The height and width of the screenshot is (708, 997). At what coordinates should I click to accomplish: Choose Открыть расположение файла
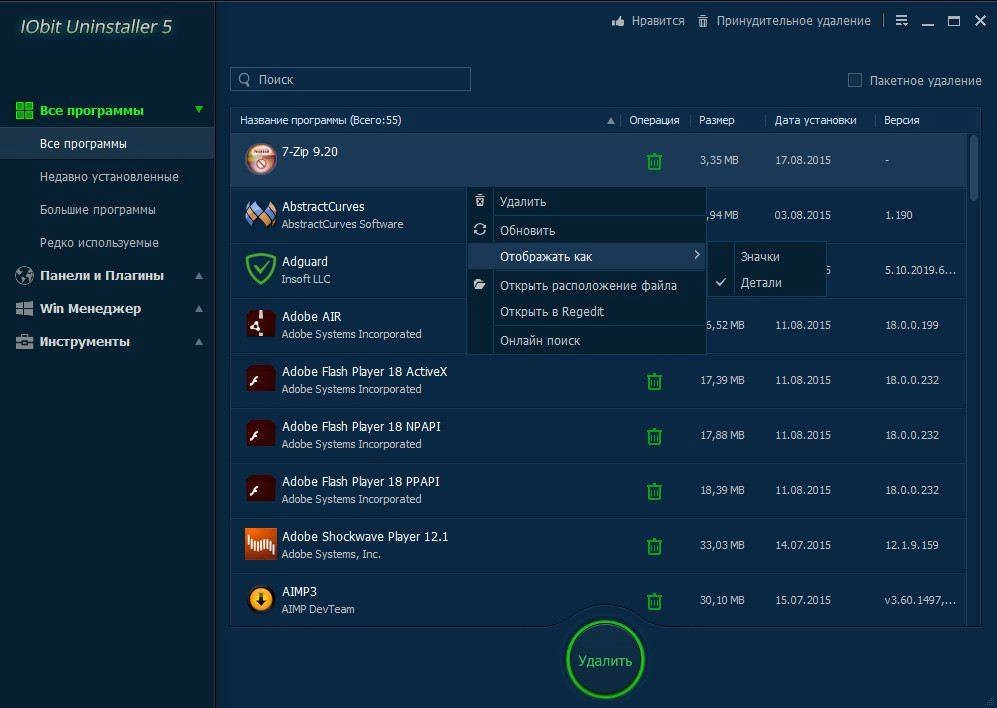[586, 286]
